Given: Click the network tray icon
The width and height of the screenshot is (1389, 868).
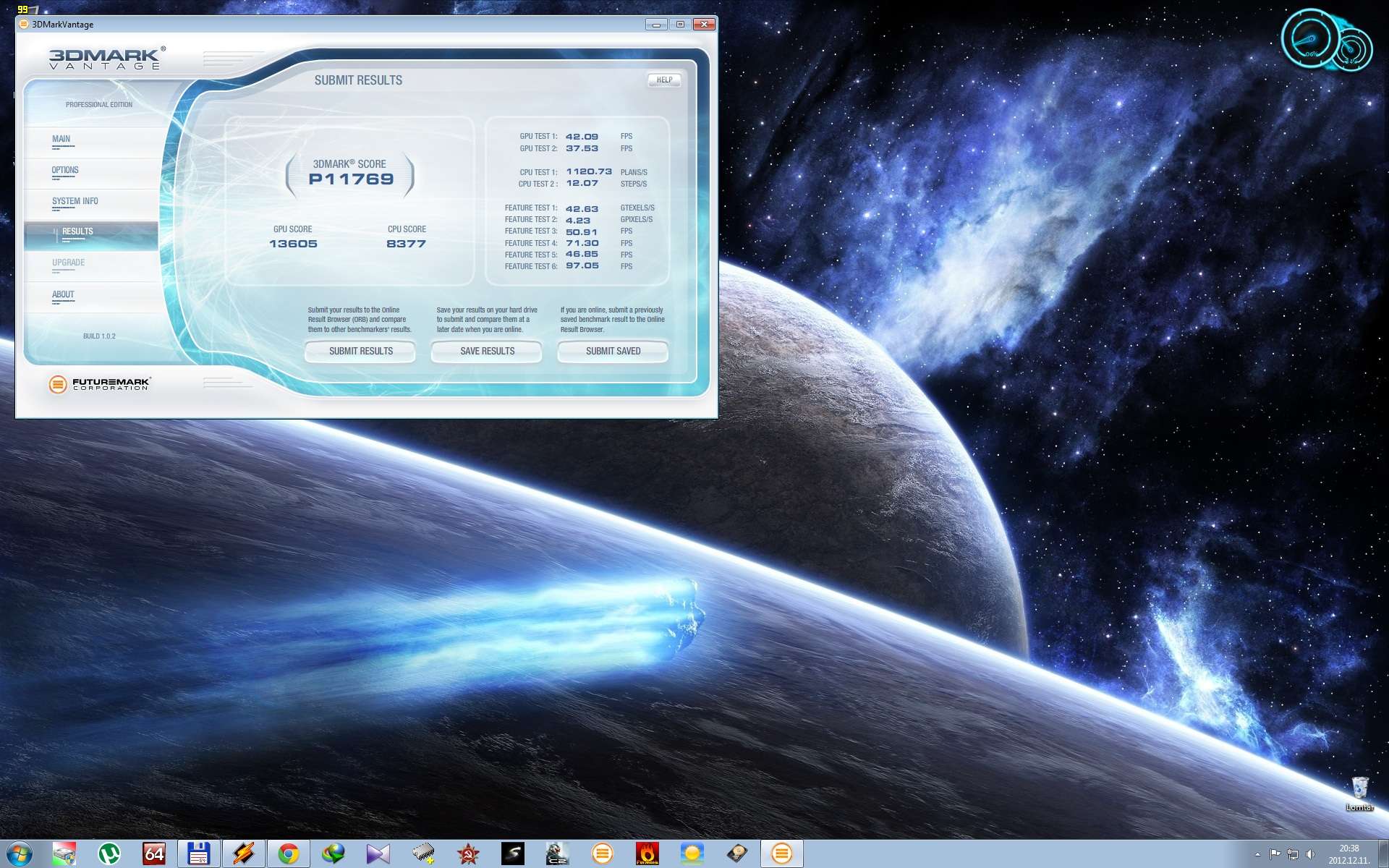Looking at the screenshot, I should click(1293, 854).
